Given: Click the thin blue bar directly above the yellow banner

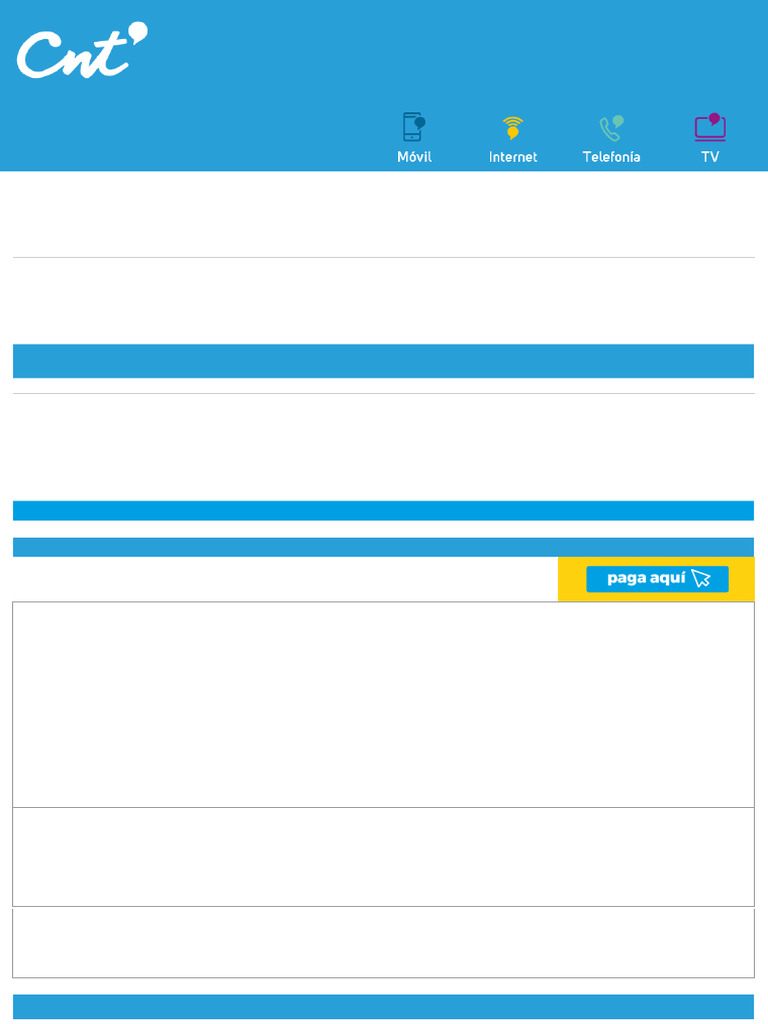Looking at the screenshot, I should [x=383, y=547].
